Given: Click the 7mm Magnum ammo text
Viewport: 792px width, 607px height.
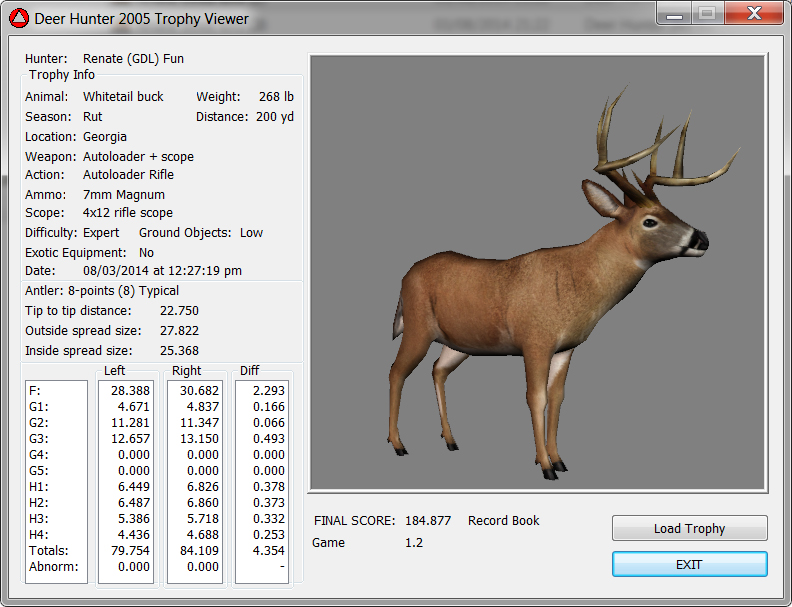Looking at the screenshot, I should coord(124,195).
